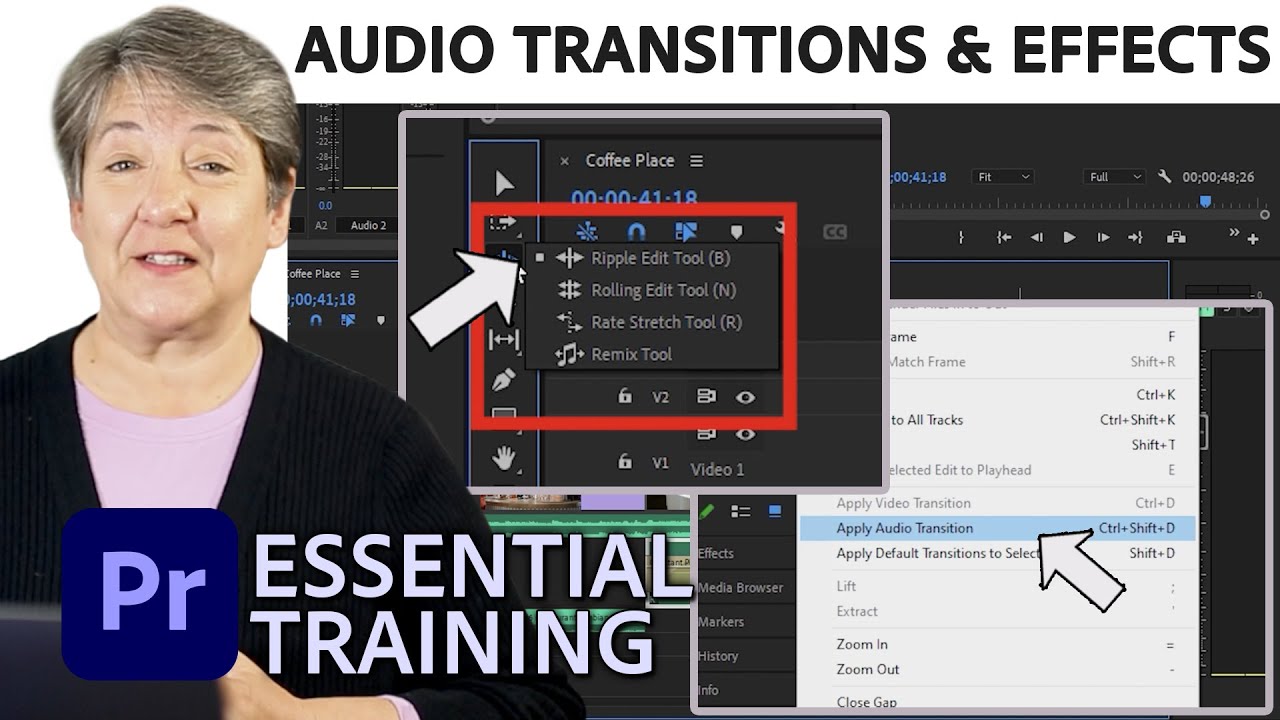This screenshot has width=1280, height=720.
Task: Open the Coffee Place panel hamburger menu
Action: pos(696,161)
